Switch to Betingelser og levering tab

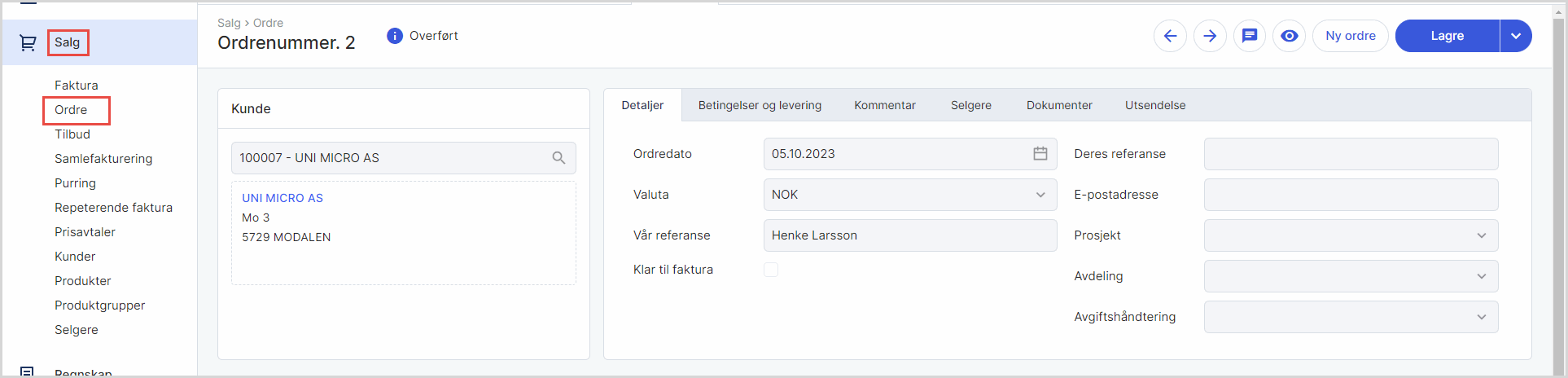pos(760,105)
